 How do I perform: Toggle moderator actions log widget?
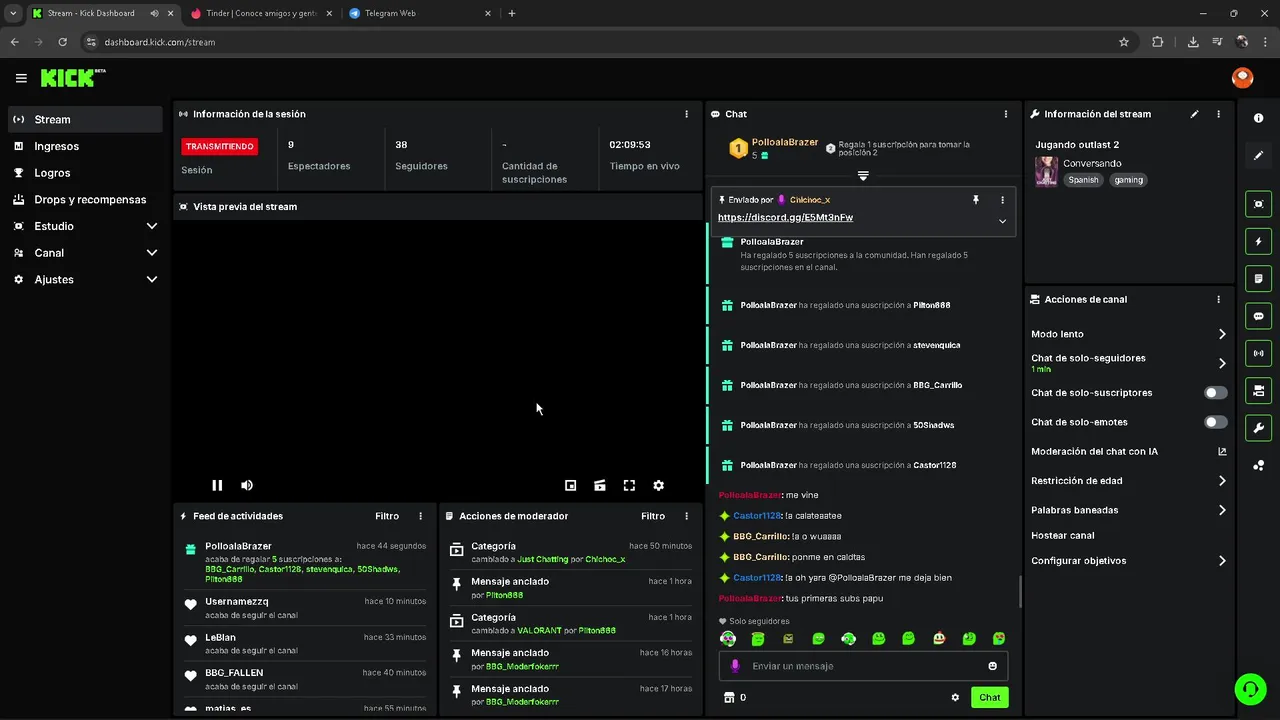(x=1258, y=278)
